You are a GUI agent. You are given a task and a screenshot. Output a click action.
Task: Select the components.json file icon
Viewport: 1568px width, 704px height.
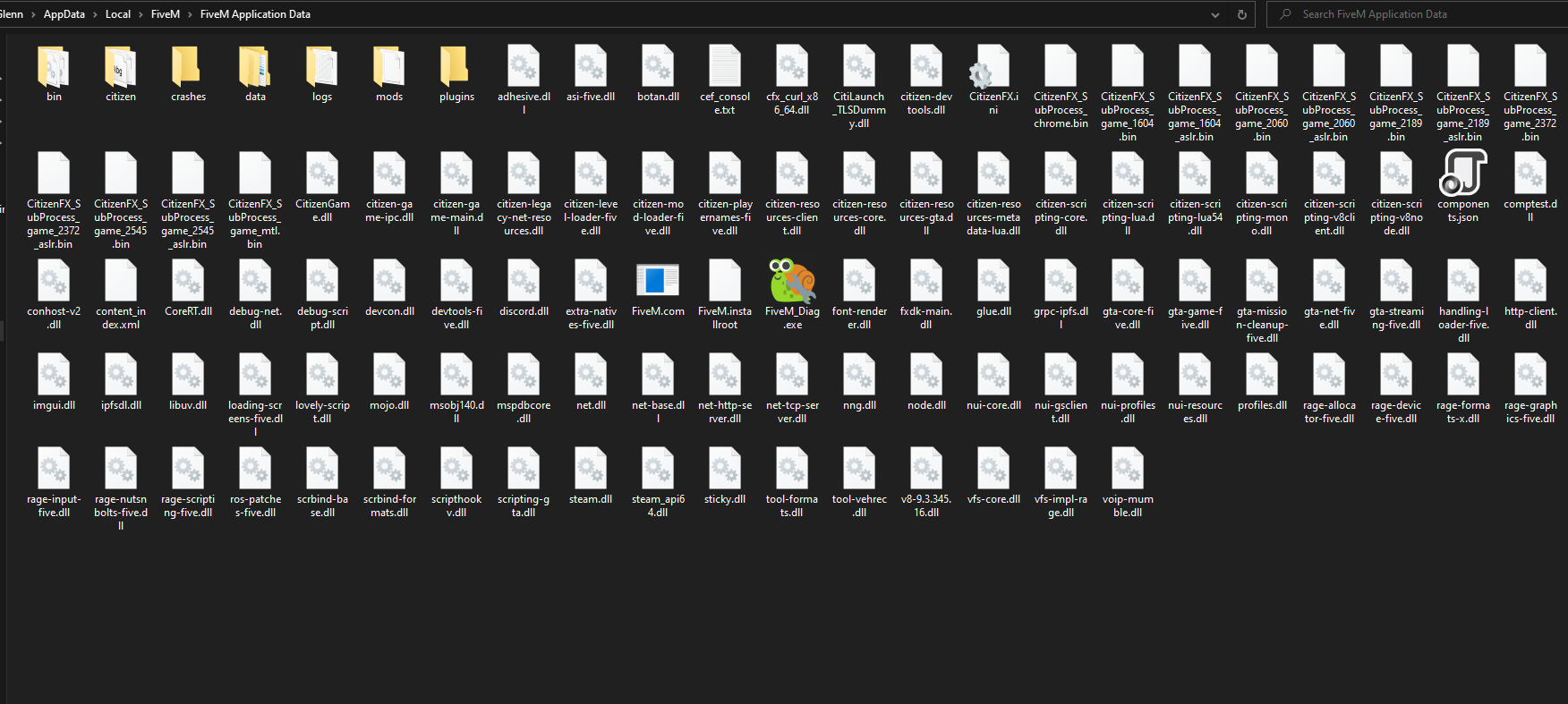click(x=1463, y=174)
